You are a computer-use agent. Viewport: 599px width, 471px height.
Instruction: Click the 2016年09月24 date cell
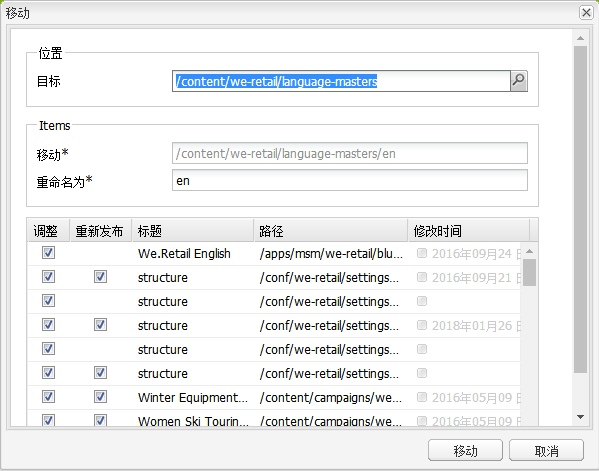tap(476, 254)
